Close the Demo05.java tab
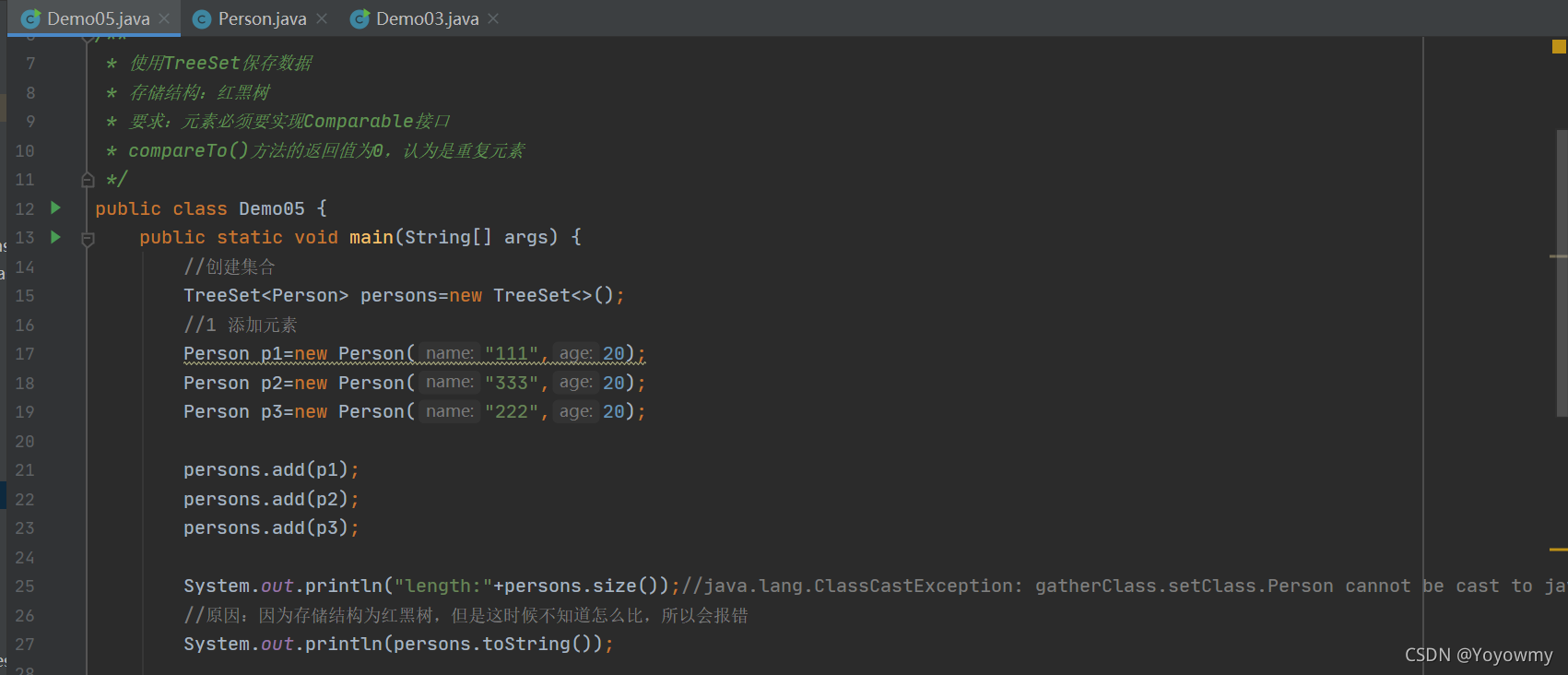The image size is (1568, 675). tap(164, 18)
